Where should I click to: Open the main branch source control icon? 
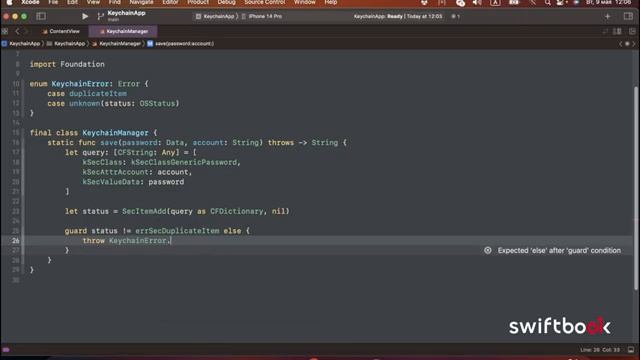[x=100, y=16]
